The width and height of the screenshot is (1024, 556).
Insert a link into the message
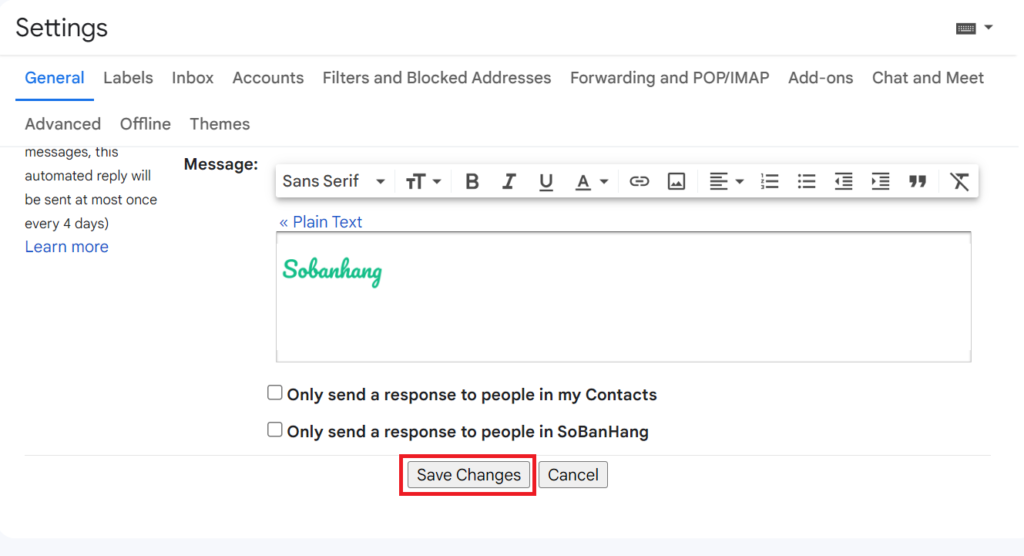(639, 182)
